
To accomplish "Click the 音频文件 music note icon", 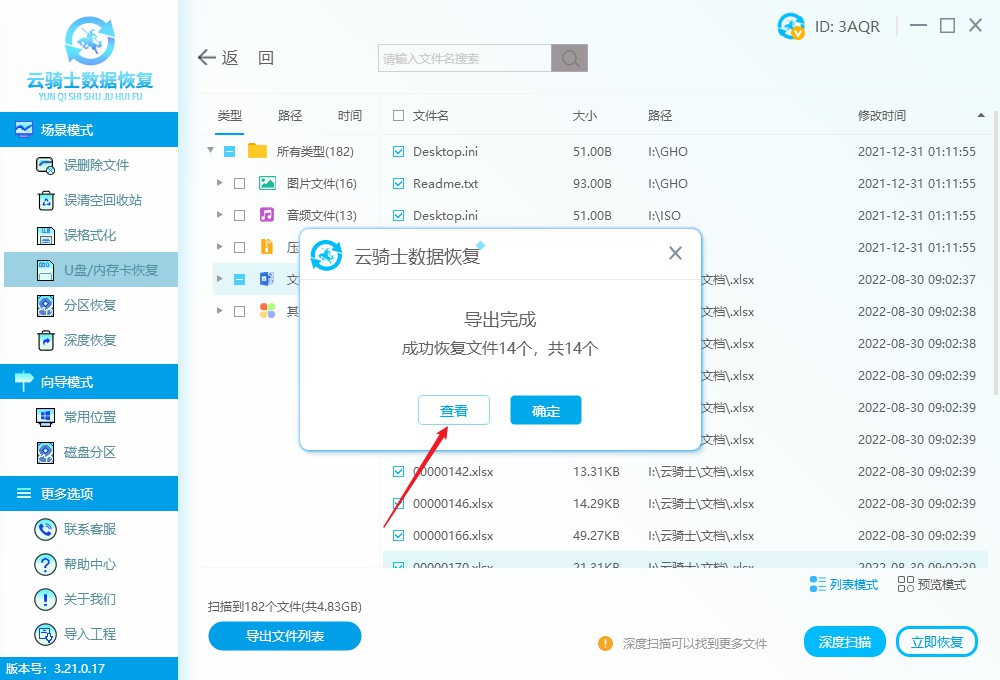I will click(x=267, y=214).
